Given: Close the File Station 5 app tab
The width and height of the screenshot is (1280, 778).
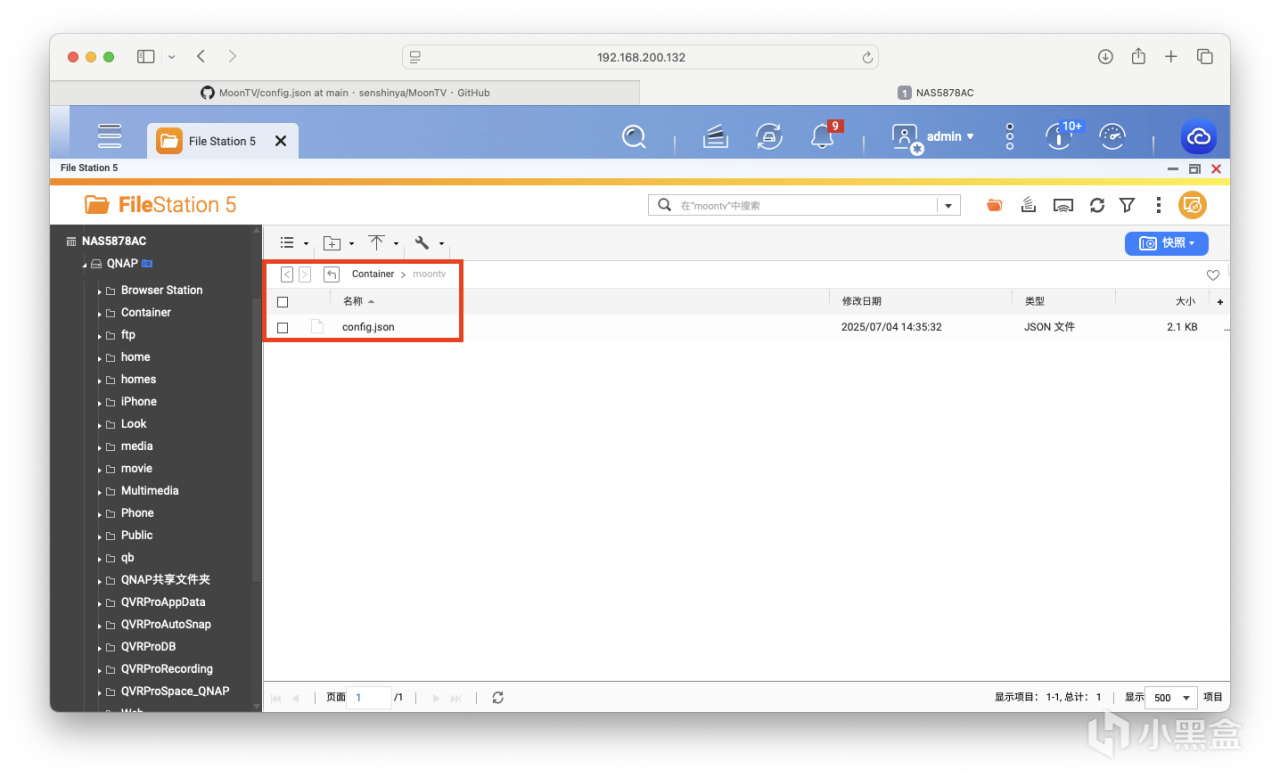Looking at the screenshot, I should 281,141.
